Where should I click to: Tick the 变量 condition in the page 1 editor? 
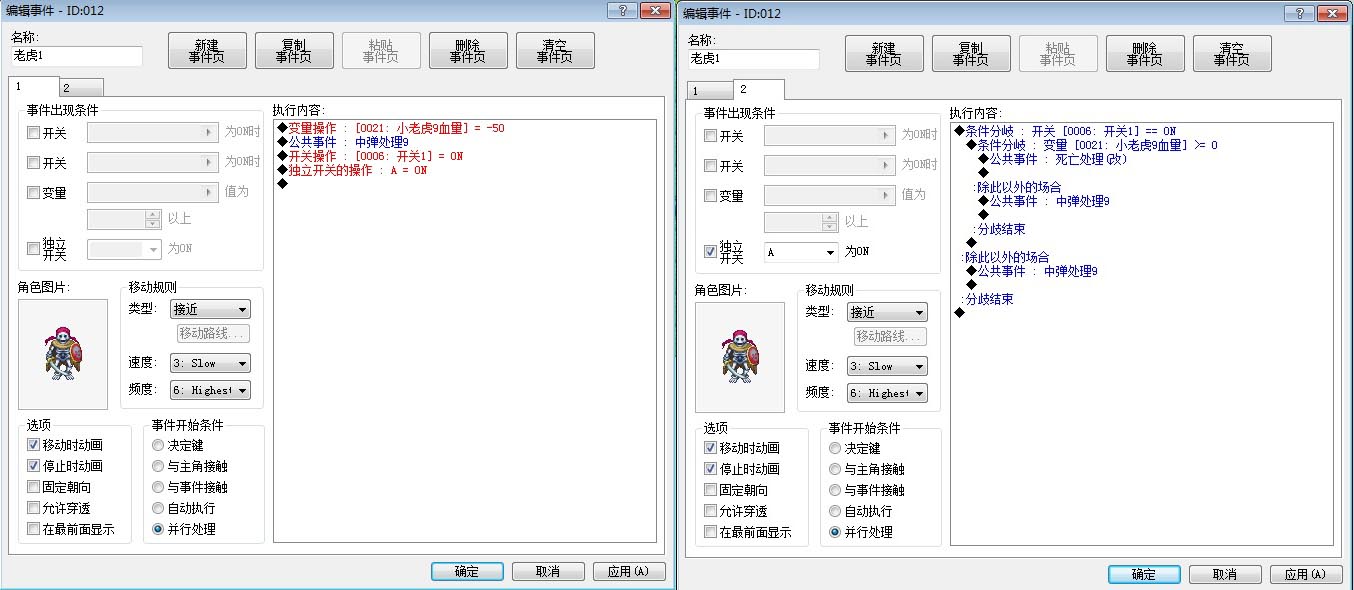(x=34, y=193)
